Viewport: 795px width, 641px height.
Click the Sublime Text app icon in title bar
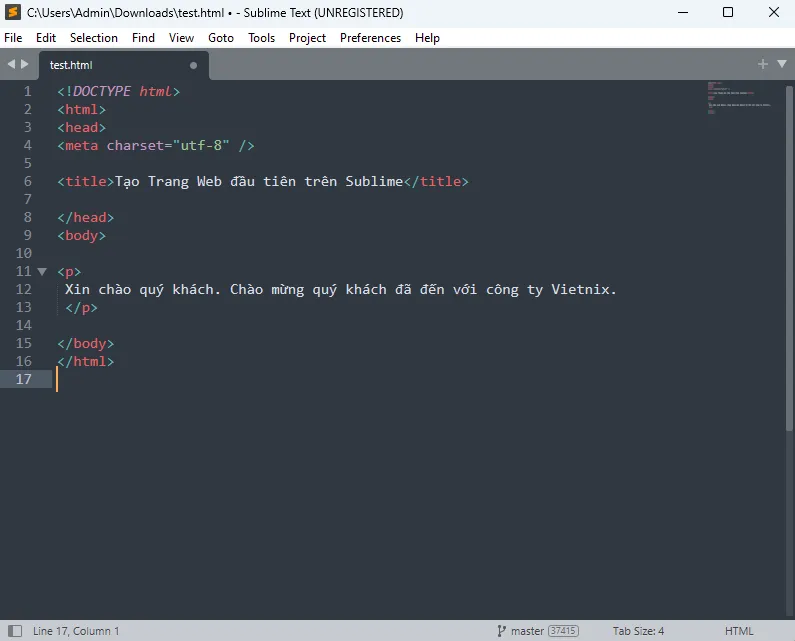(x=13, y=12)
